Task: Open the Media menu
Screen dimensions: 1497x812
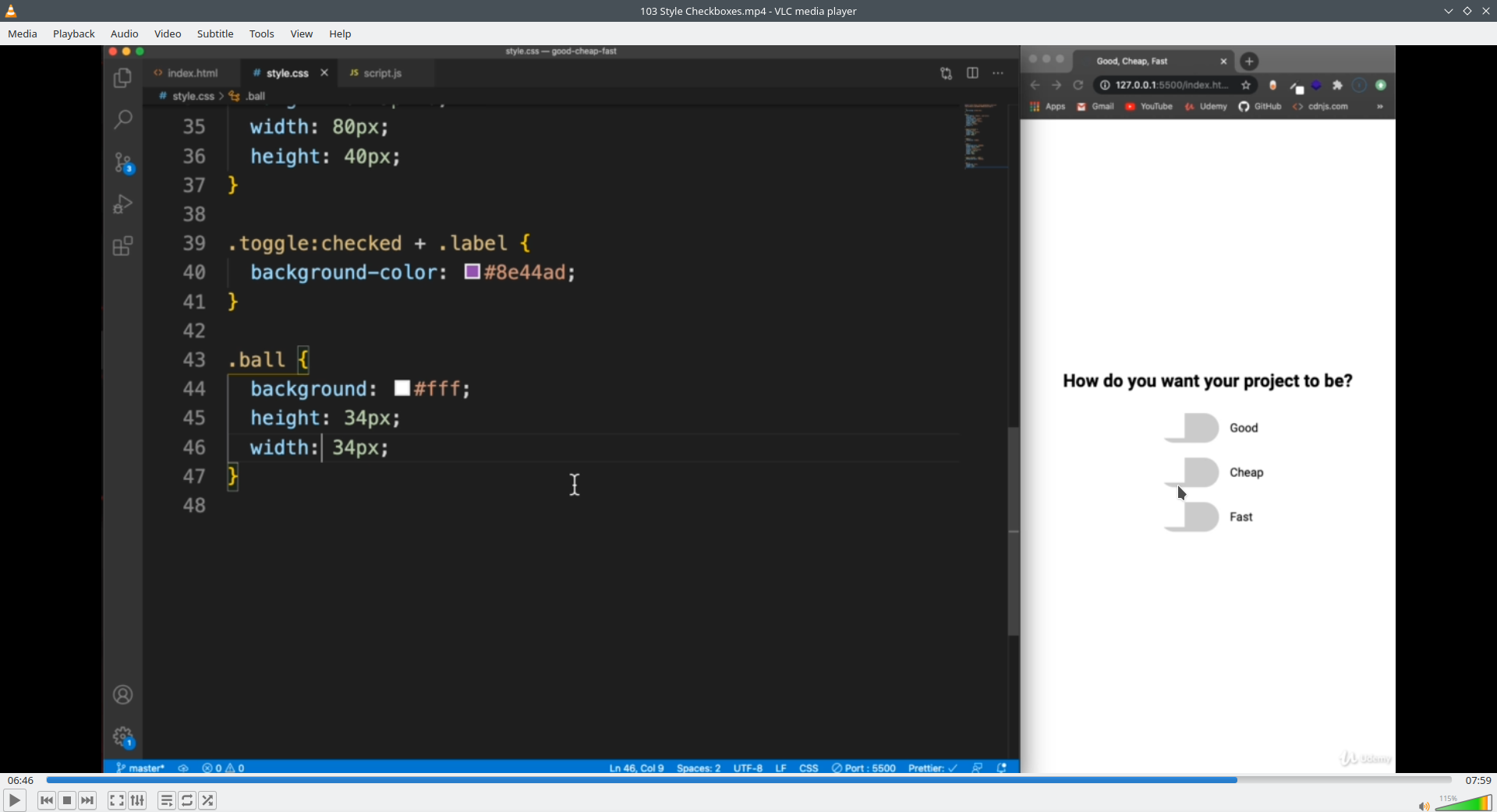Action: 23,34
